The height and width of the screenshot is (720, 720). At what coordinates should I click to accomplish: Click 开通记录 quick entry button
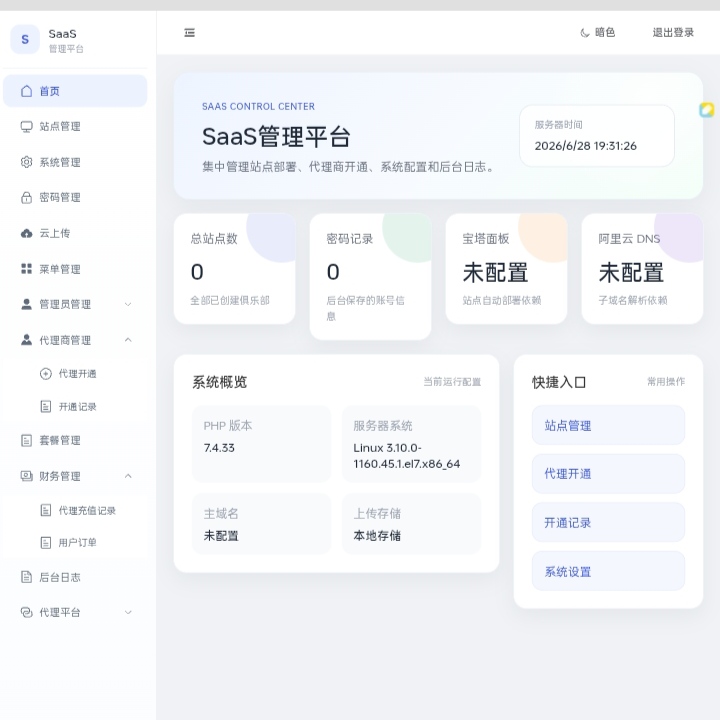tap(608, 523)
